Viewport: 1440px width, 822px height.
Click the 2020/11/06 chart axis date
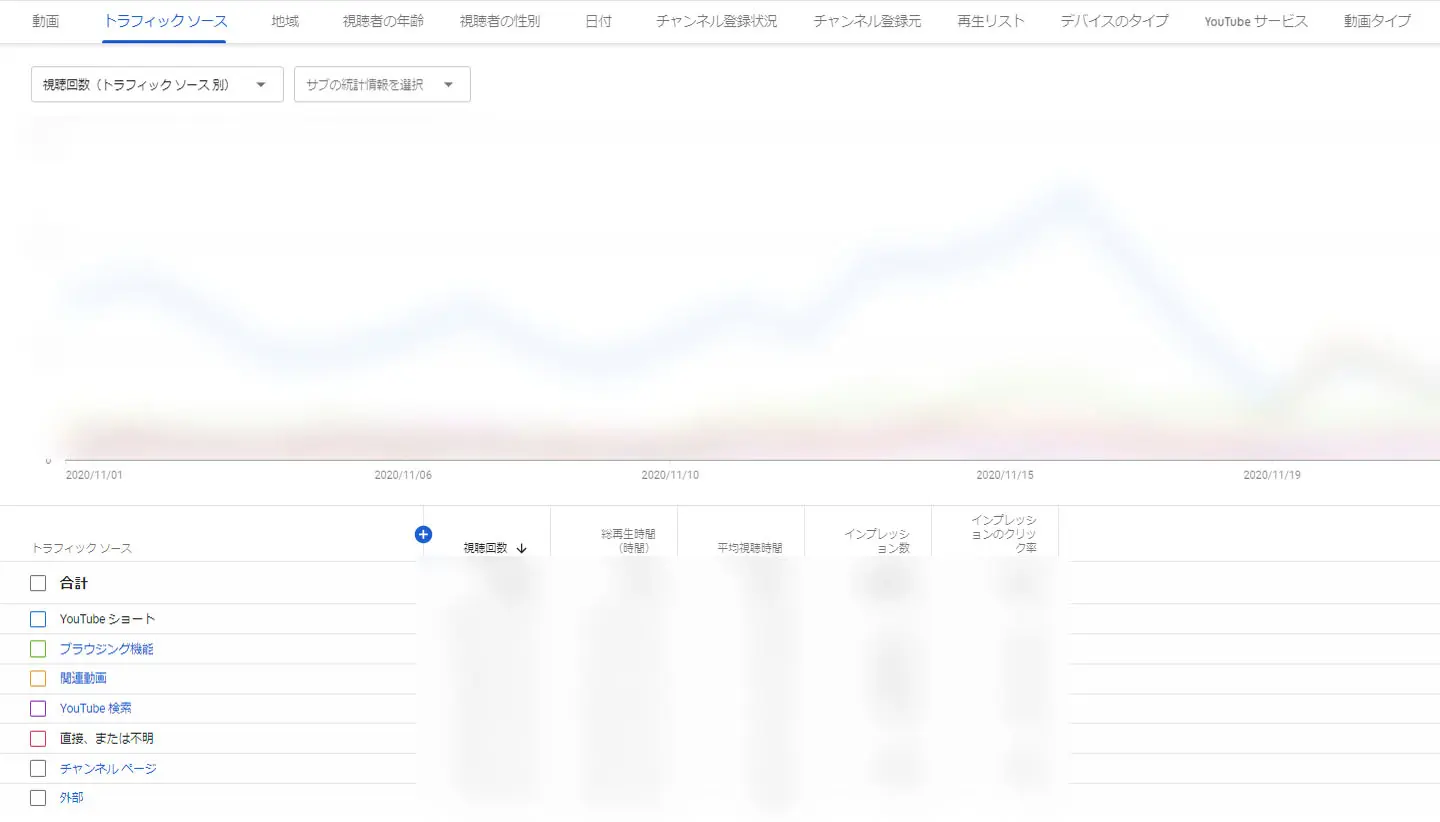(x=403, y=475)
